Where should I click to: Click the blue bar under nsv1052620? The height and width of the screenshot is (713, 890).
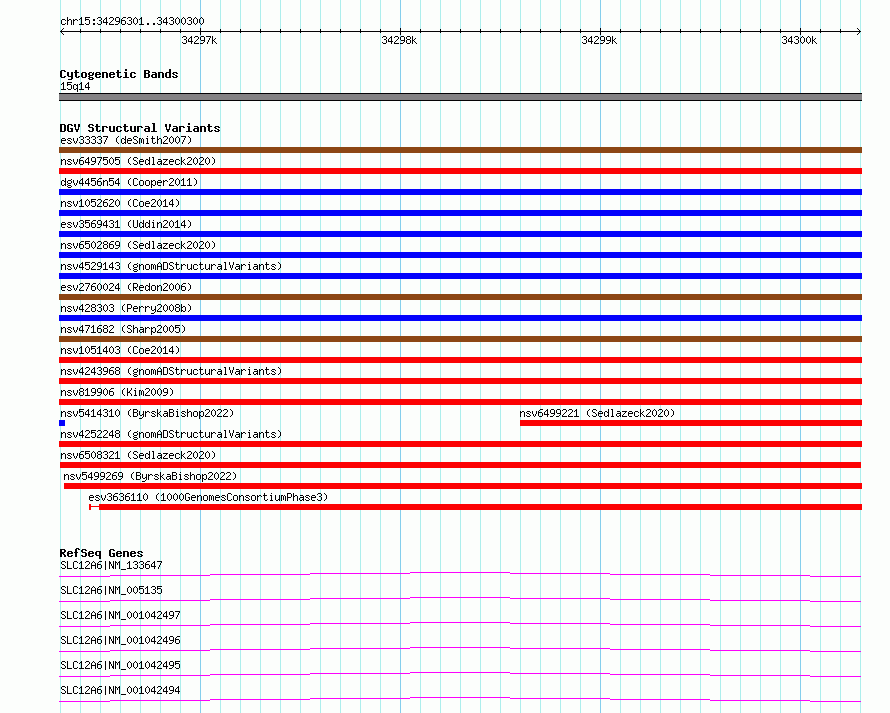pos(460,213)
